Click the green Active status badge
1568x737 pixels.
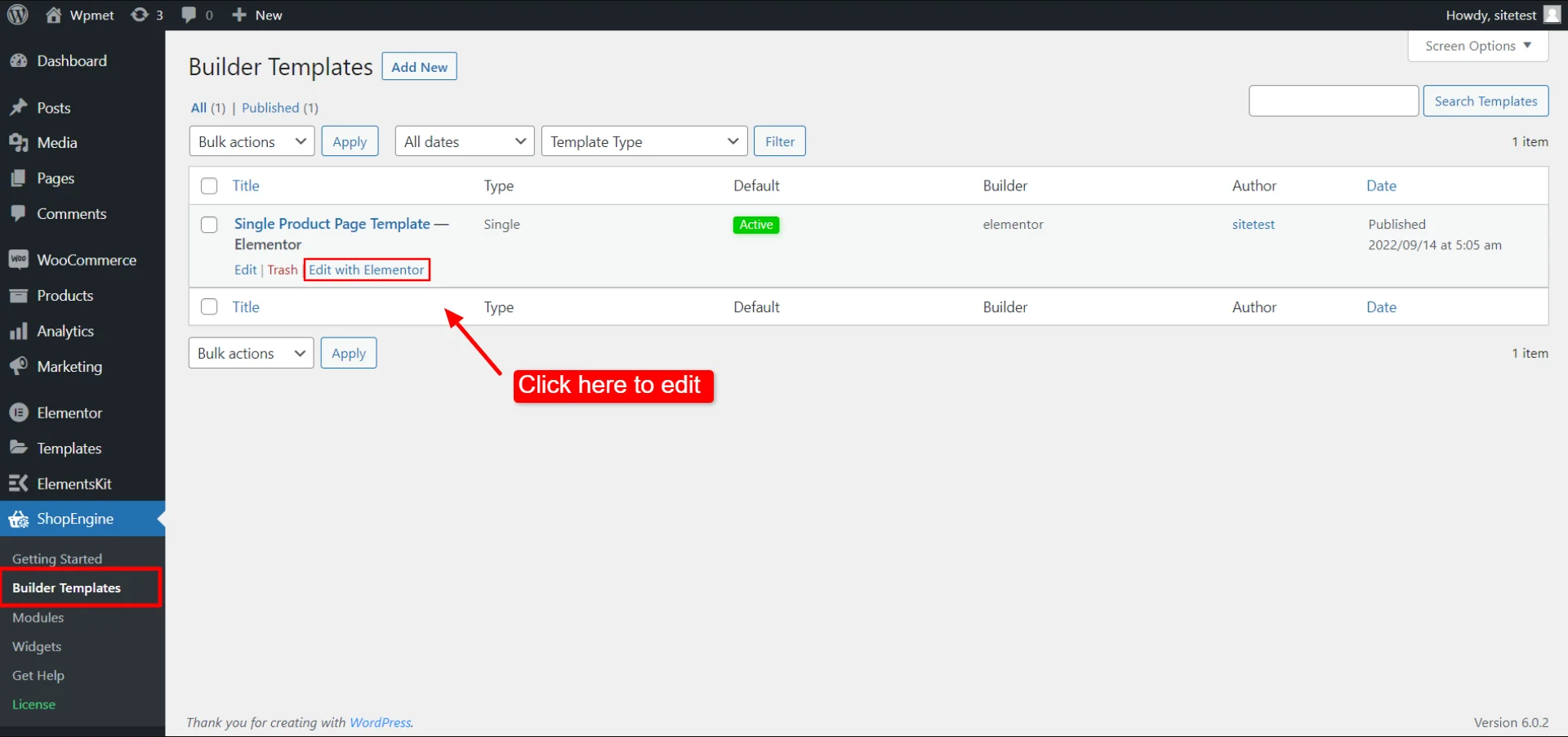click(756, 225)
